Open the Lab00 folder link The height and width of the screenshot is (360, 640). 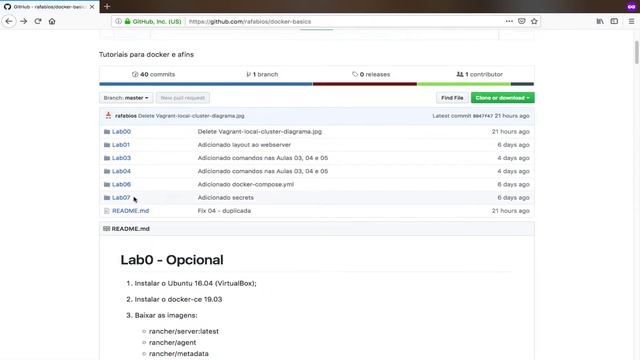coord(121,131)
